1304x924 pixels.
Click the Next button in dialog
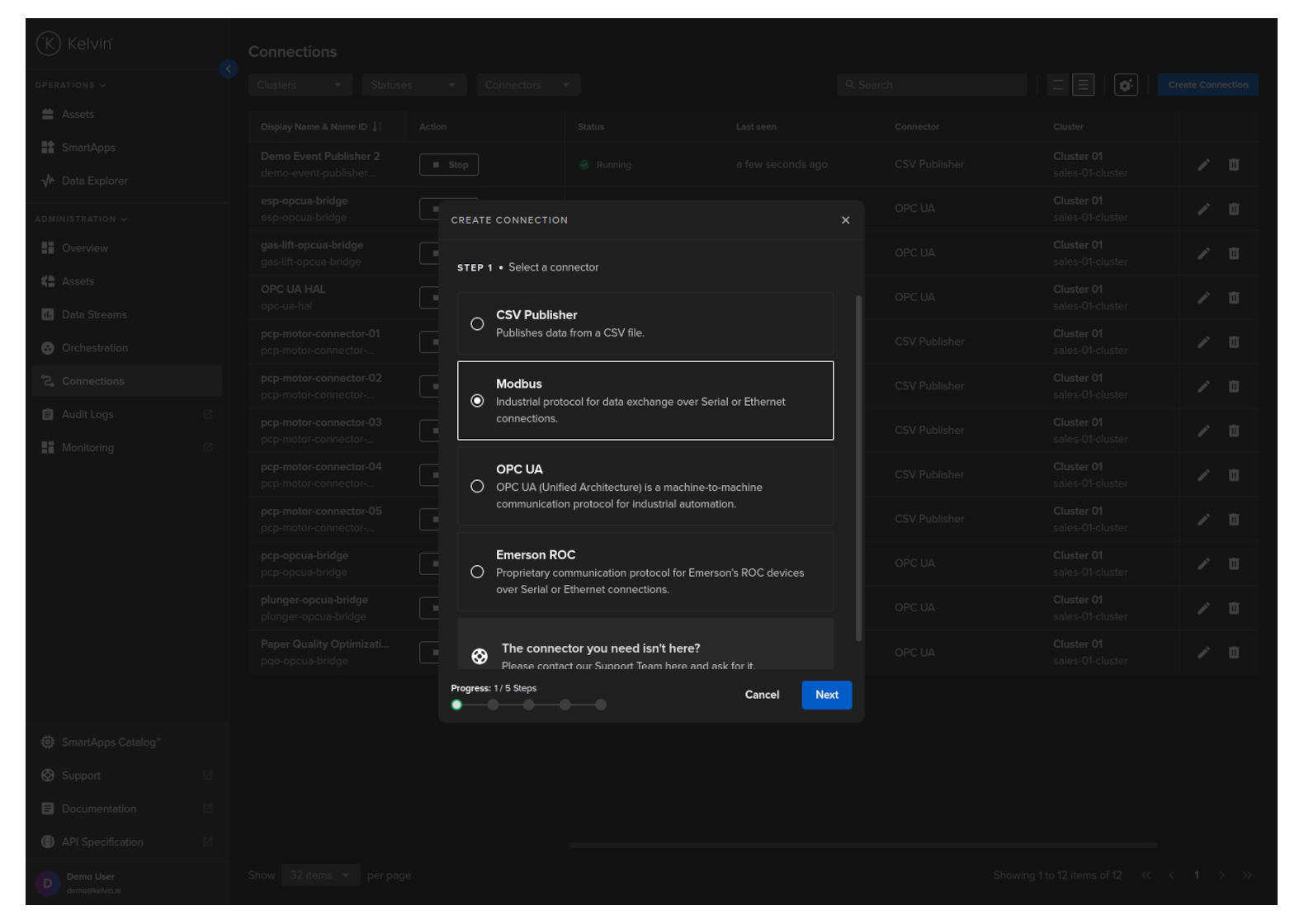coord(826,695)
